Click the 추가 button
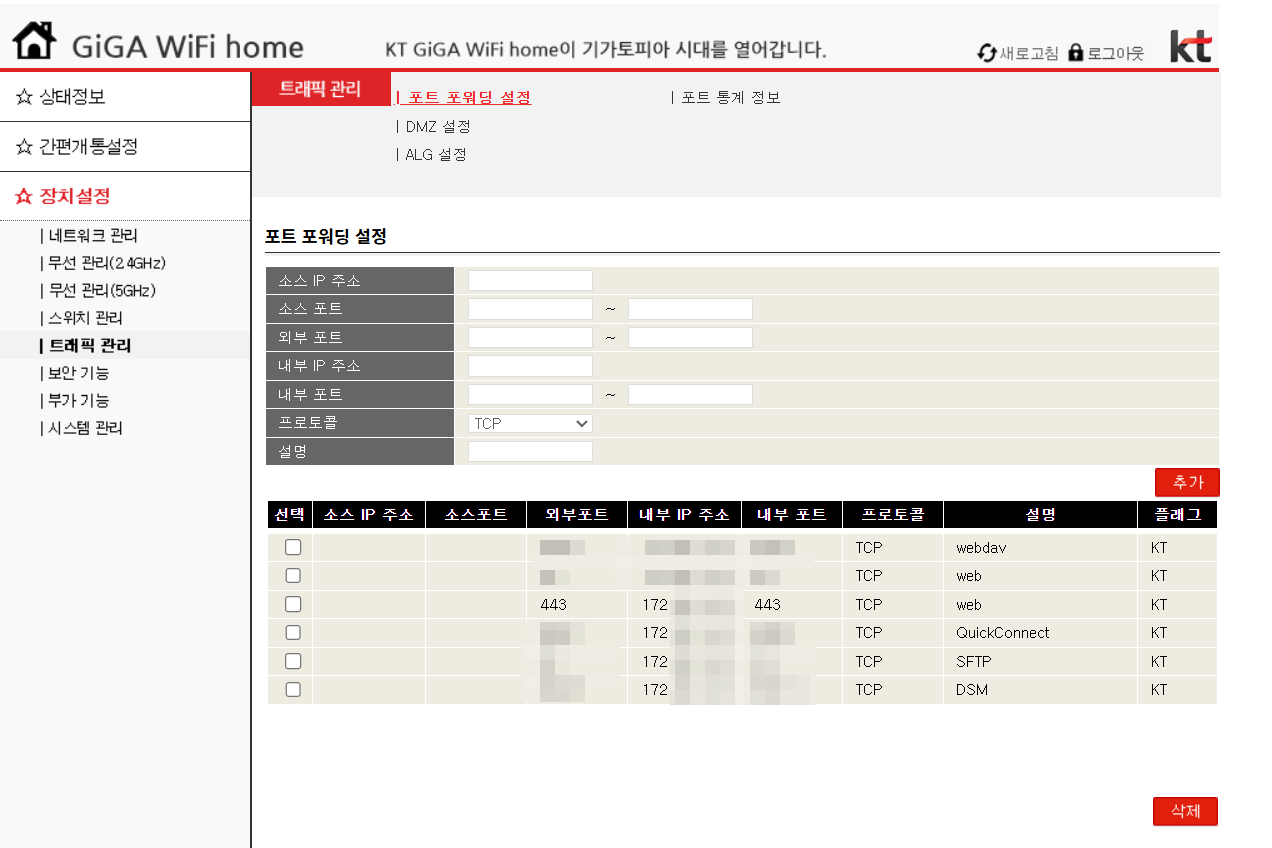Image resolution: width=1272 pixels, height=848 pixels. click(1187, 482)
